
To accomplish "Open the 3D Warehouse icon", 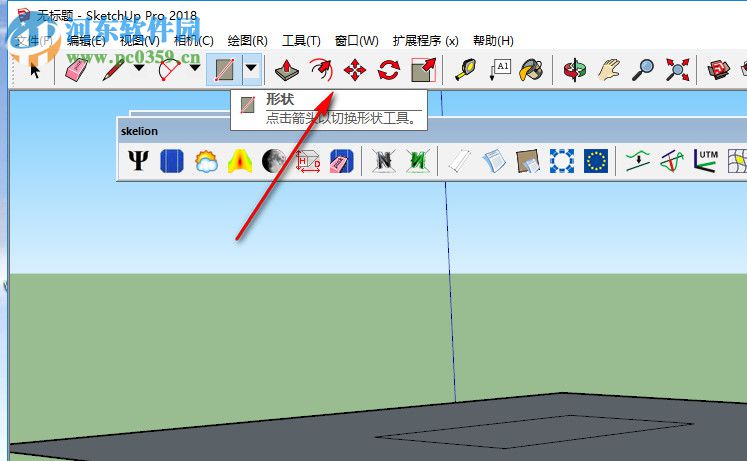I will pyautogui.click(x=718, y=70).
